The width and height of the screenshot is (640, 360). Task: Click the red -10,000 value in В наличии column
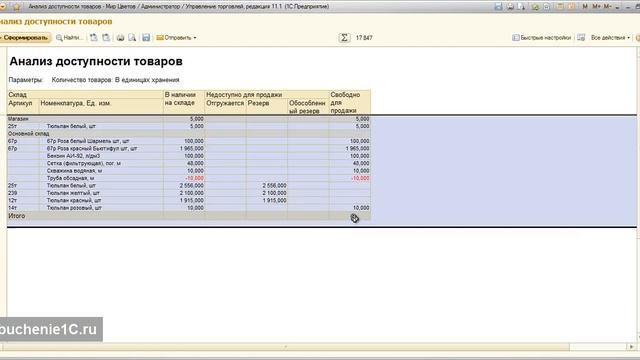(x=194, y=178)
